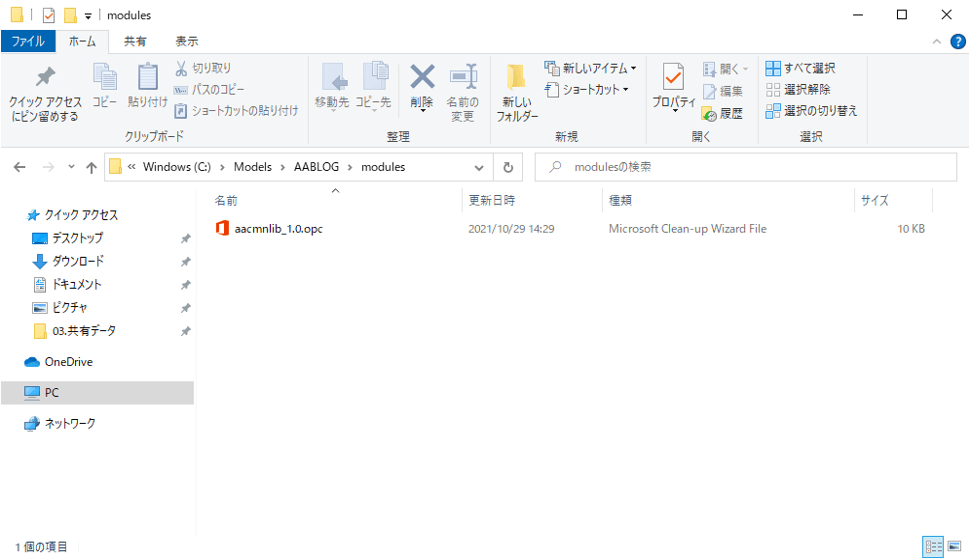
Task: Click the History (履歴) icon
Action: pos(709,114)
